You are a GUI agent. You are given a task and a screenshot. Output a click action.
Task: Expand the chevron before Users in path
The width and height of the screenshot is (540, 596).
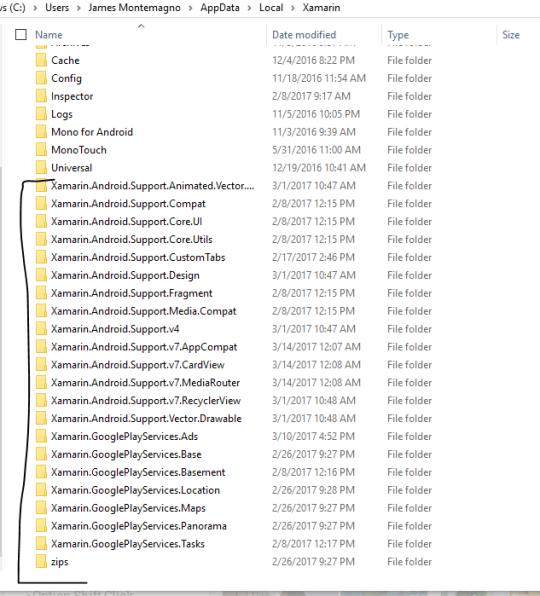[35, 8]
